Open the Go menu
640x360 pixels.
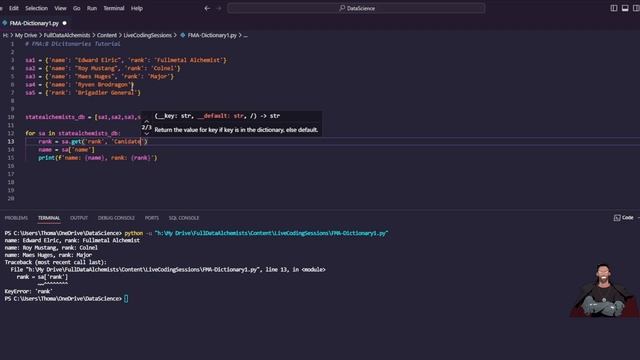tap(77, 8)
